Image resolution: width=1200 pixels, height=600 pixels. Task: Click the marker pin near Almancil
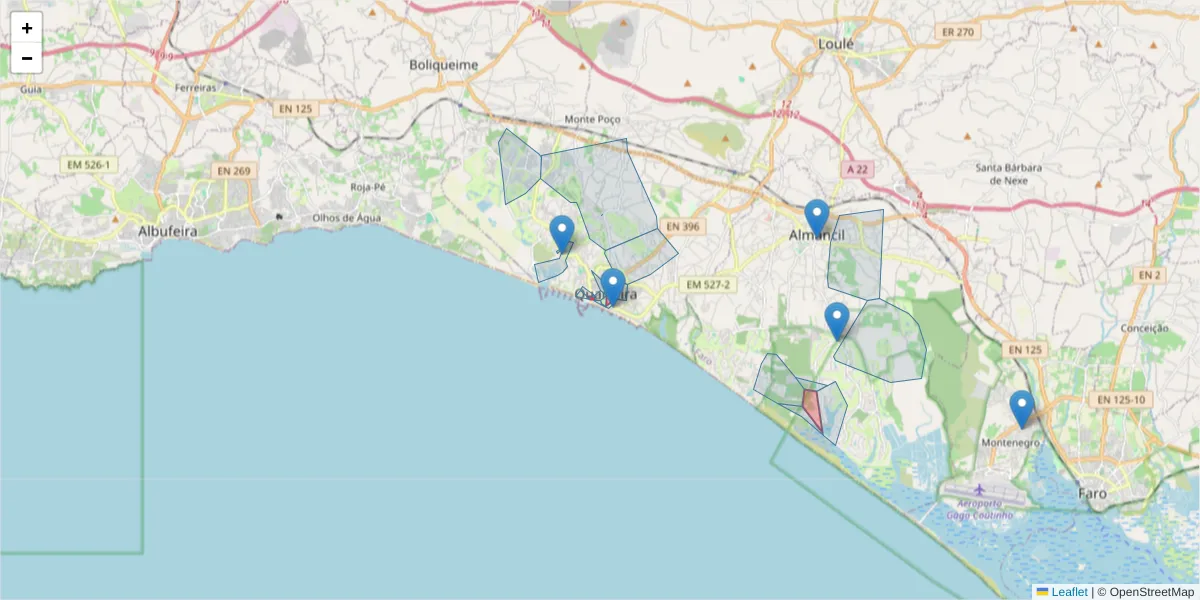[x=816, y=214]
